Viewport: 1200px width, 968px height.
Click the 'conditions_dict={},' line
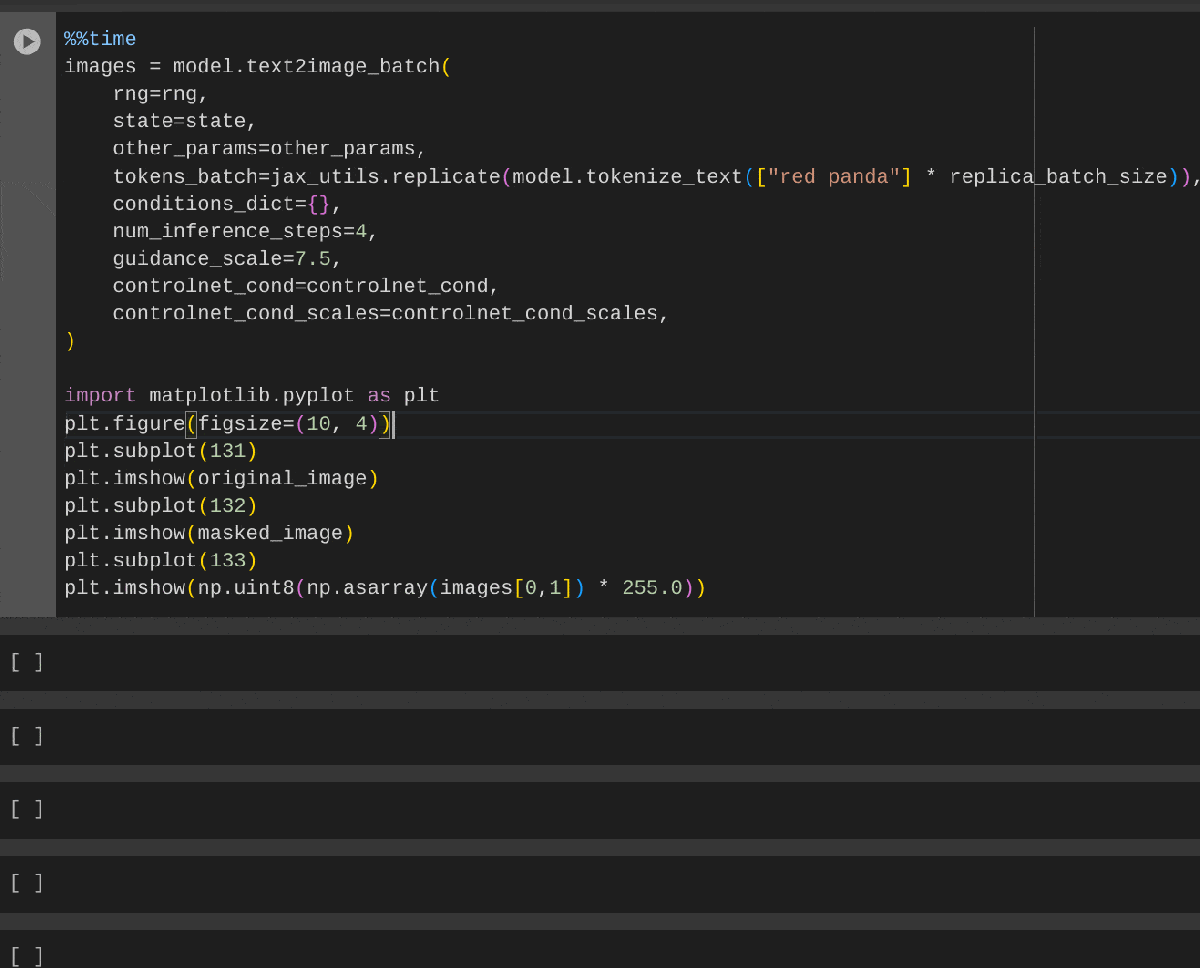coord(227,204)
